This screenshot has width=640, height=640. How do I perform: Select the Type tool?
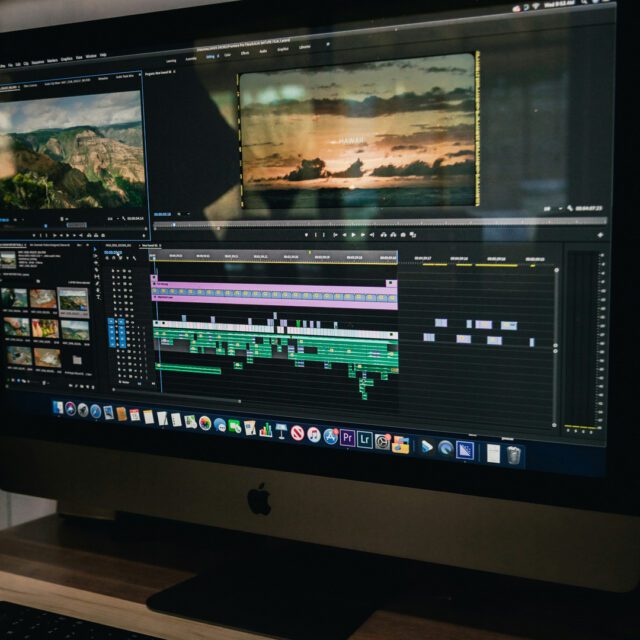tap(98, 298)
